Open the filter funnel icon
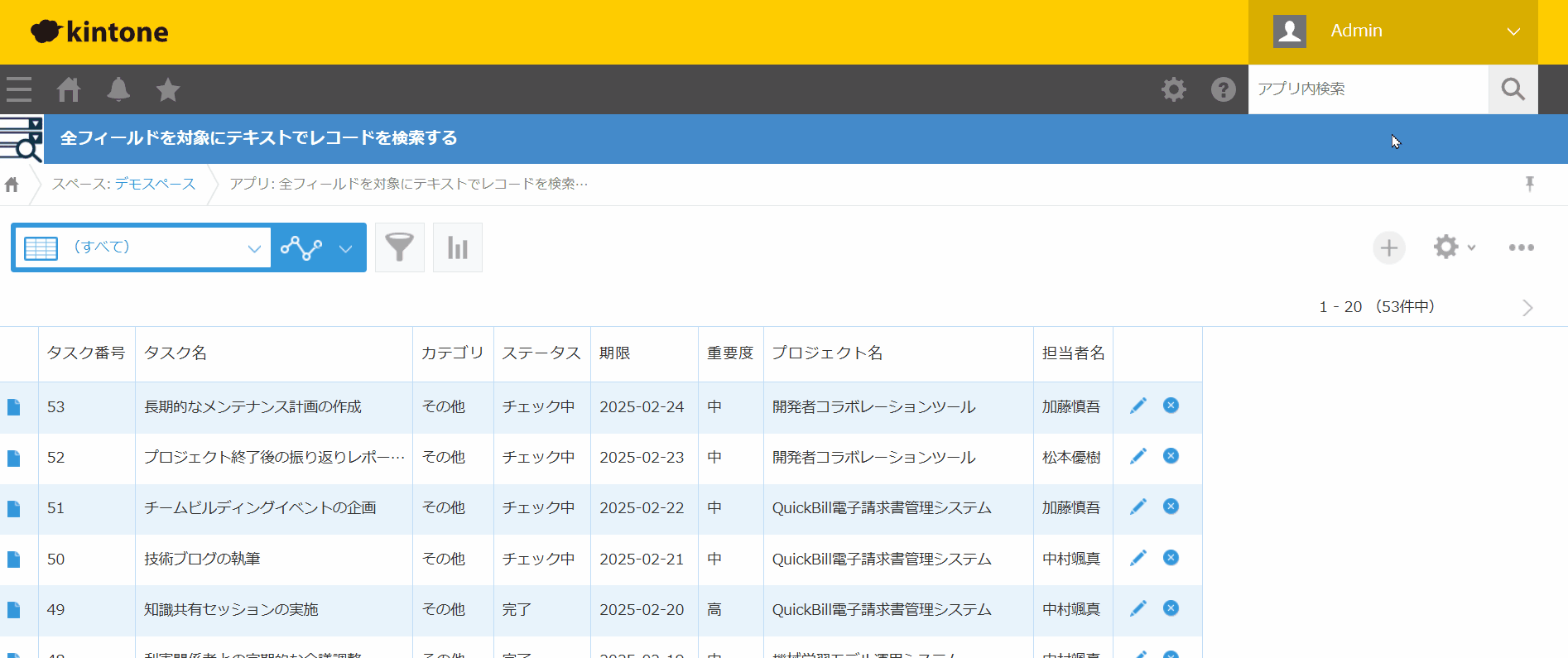The image size is (1568, 658). (x=400, y=247)
